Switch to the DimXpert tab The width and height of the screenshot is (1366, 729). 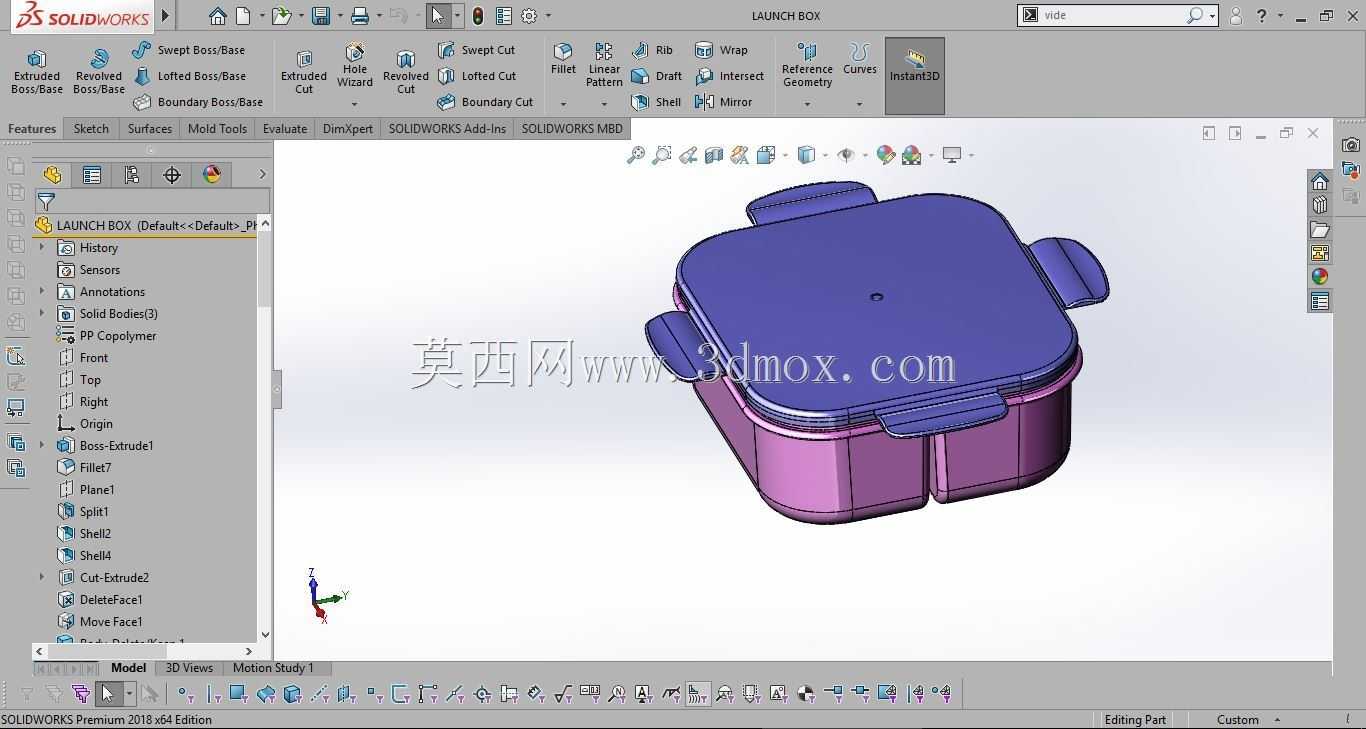tap(348, 129)
